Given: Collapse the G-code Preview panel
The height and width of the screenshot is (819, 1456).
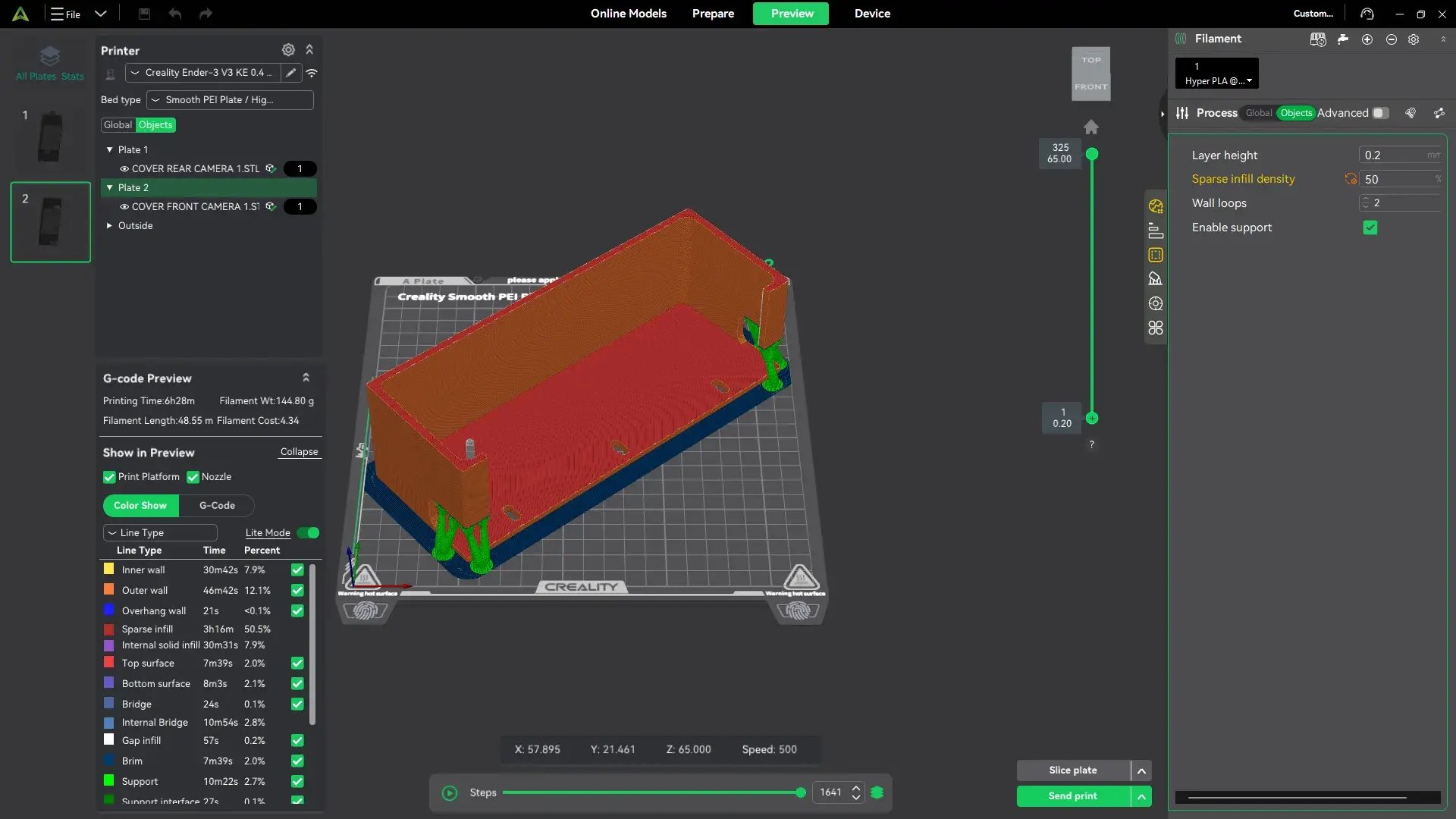Looking at the screenshot, I should pos(306,378).
